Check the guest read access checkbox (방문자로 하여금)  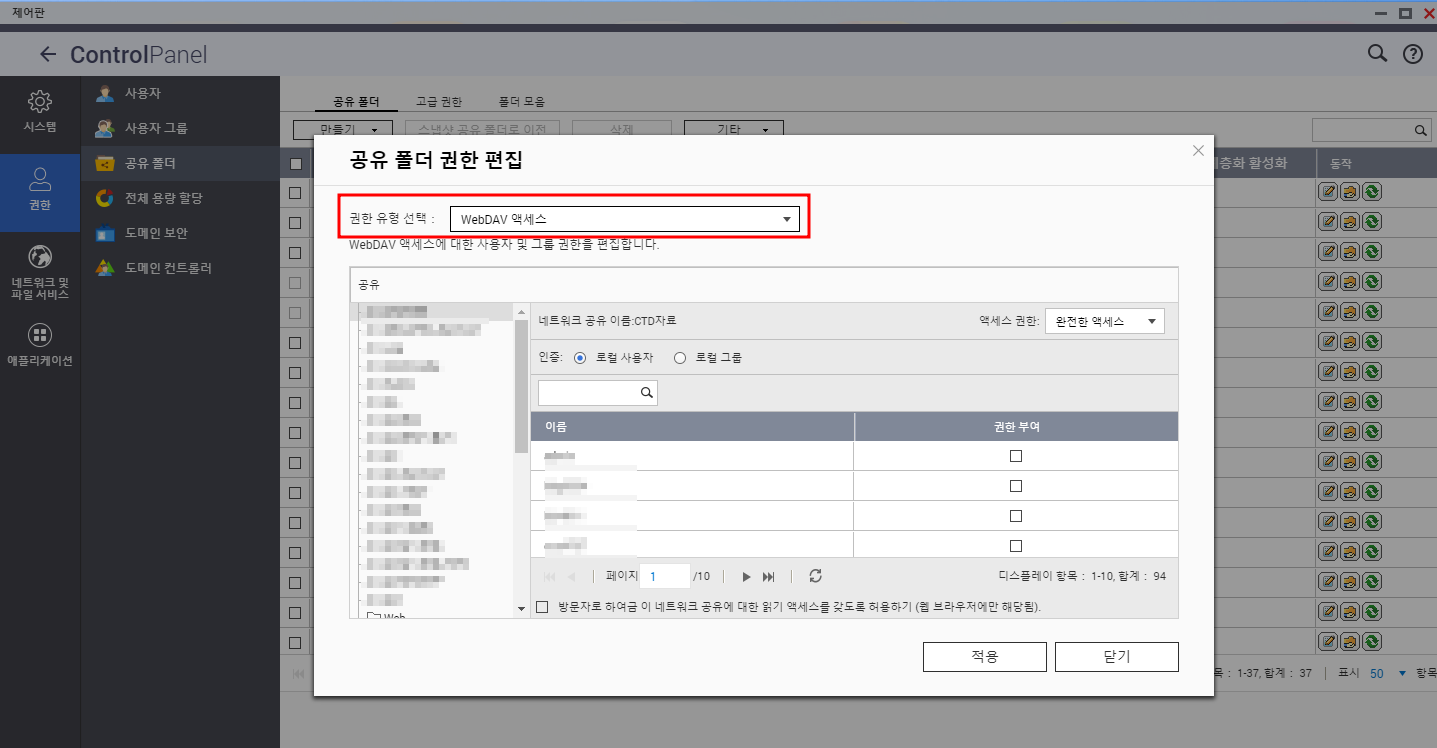point(543,607)
